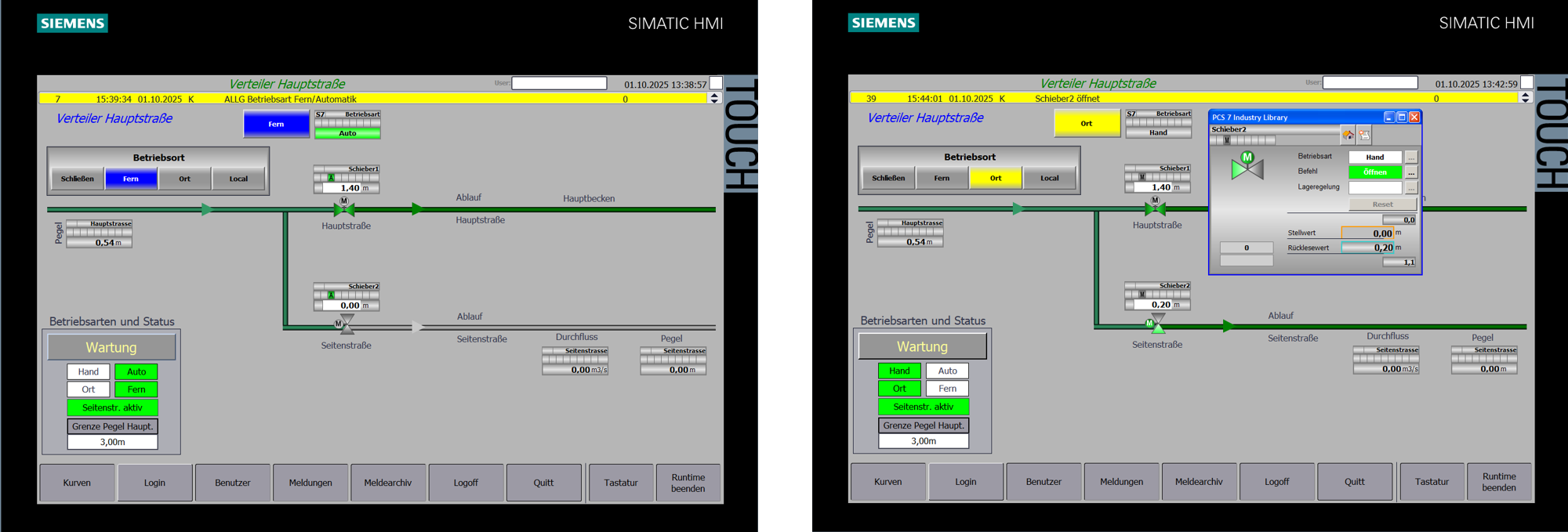Image resolution: width=1568 pixels, height=532 pixels.
Task: Select blue Fern in left Betriebsort panel
Action: [131, 179]
